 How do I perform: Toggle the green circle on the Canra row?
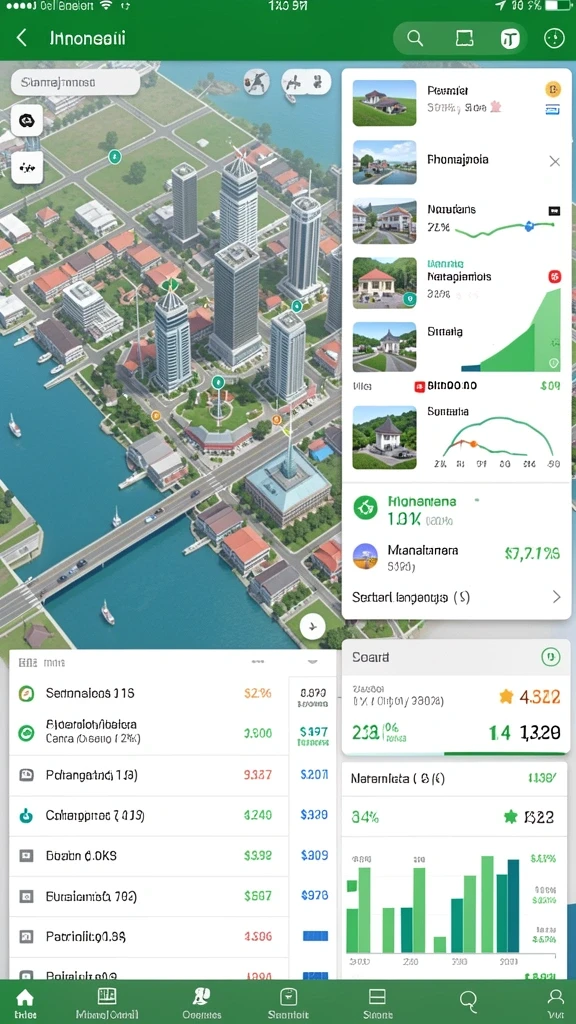click(x=26, y=733)
